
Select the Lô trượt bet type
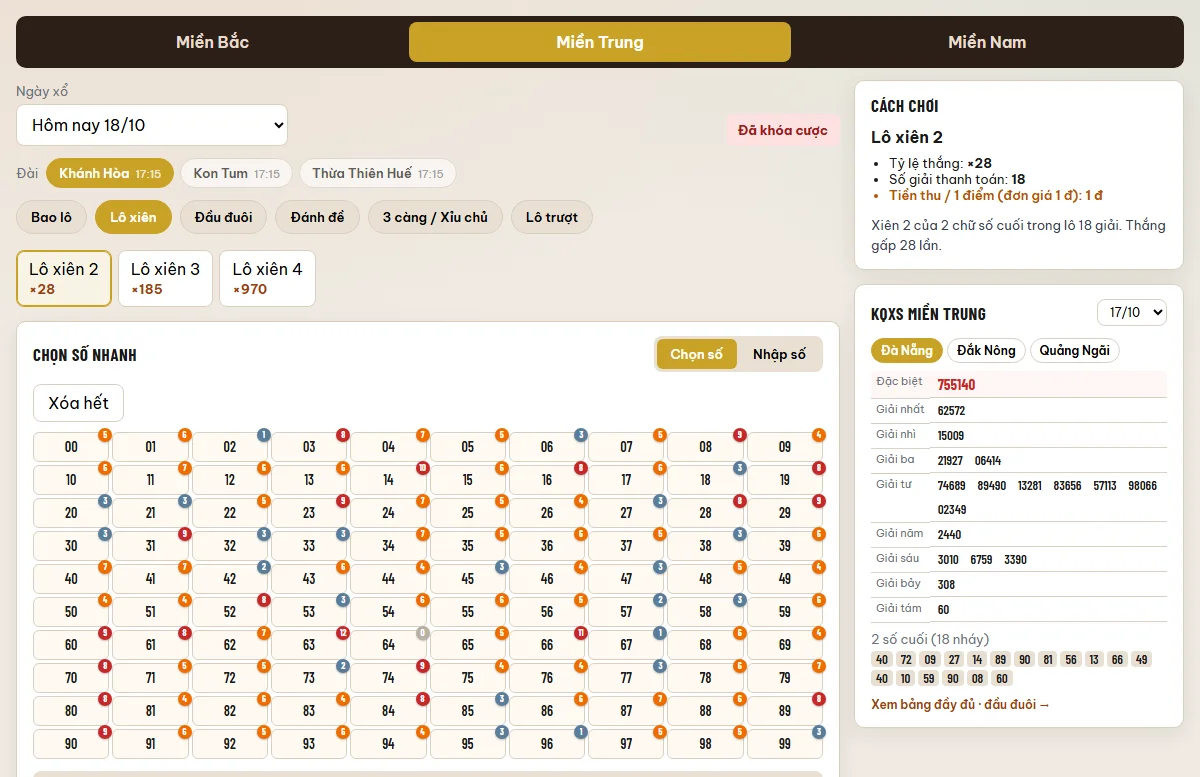pos(552,217)
